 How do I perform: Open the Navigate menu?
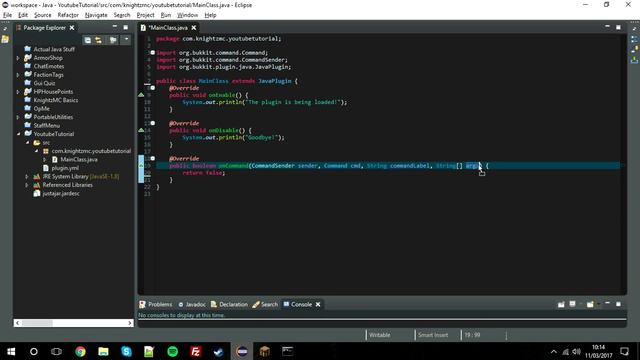[96, 15]
